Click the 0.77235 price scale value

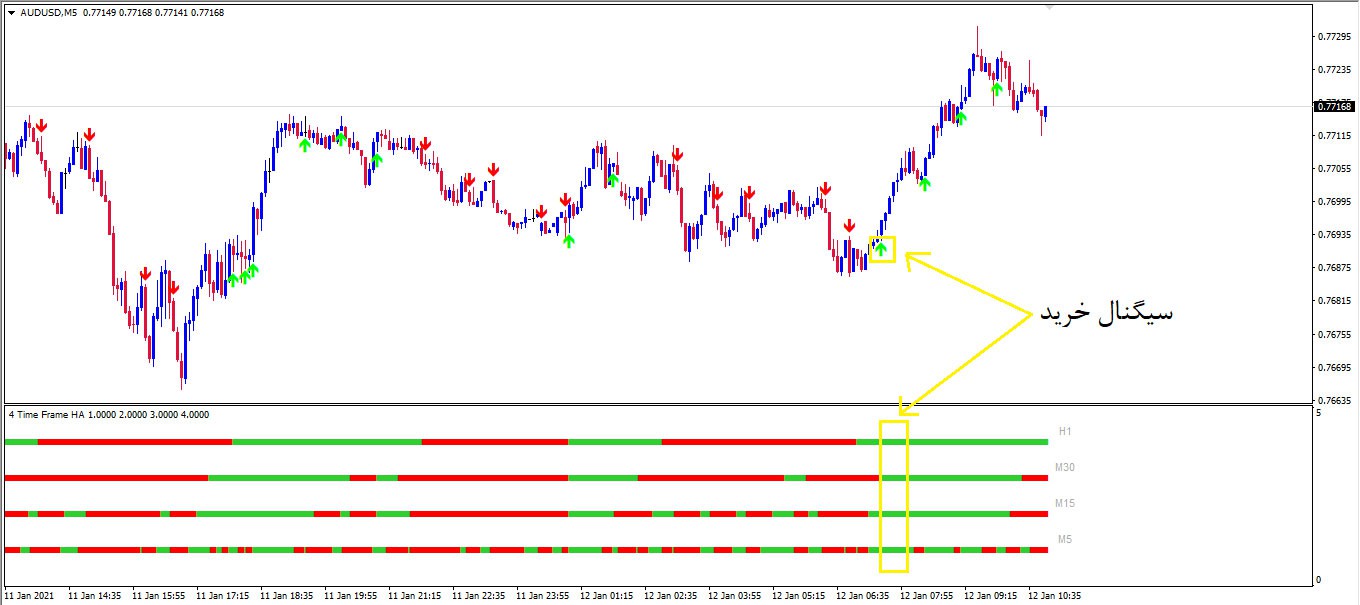click(1336, 70)
